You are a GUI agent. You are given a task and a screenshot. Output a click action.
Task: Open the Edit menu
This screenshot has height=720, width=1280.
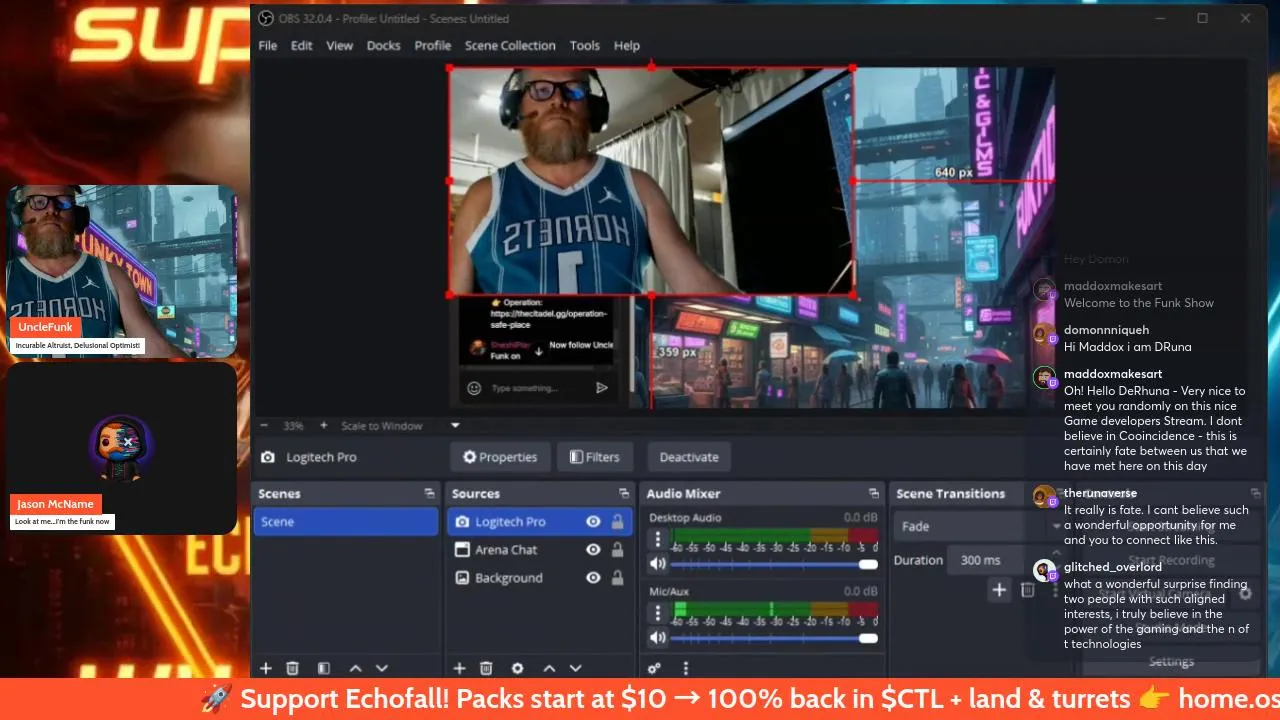(302, 46)
